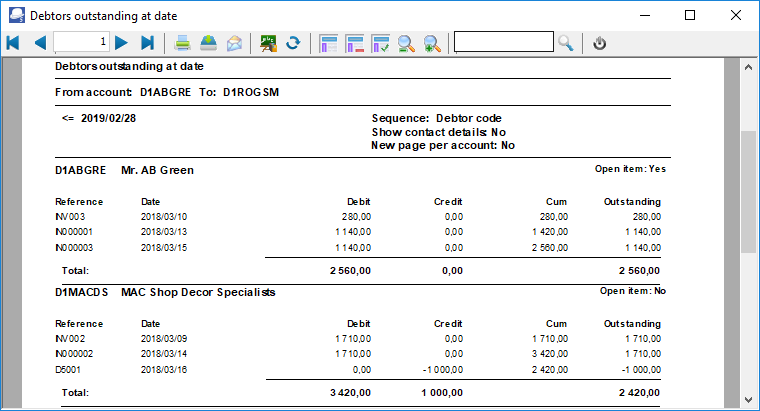Go to first page of report
Screen dimensions: 760x411
[x=13, y=43]
